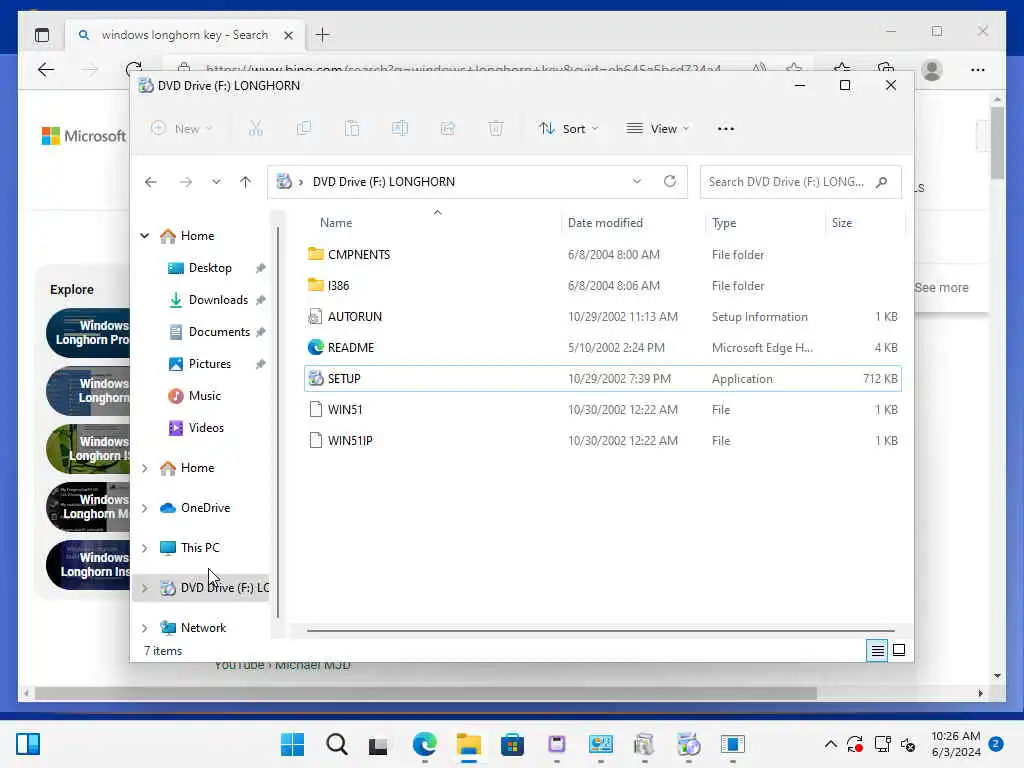Image resolution: width=1024 pixels, height=768 pixels.
Task: Open recent locations dropdown chevron
Action: click(216, 182)
